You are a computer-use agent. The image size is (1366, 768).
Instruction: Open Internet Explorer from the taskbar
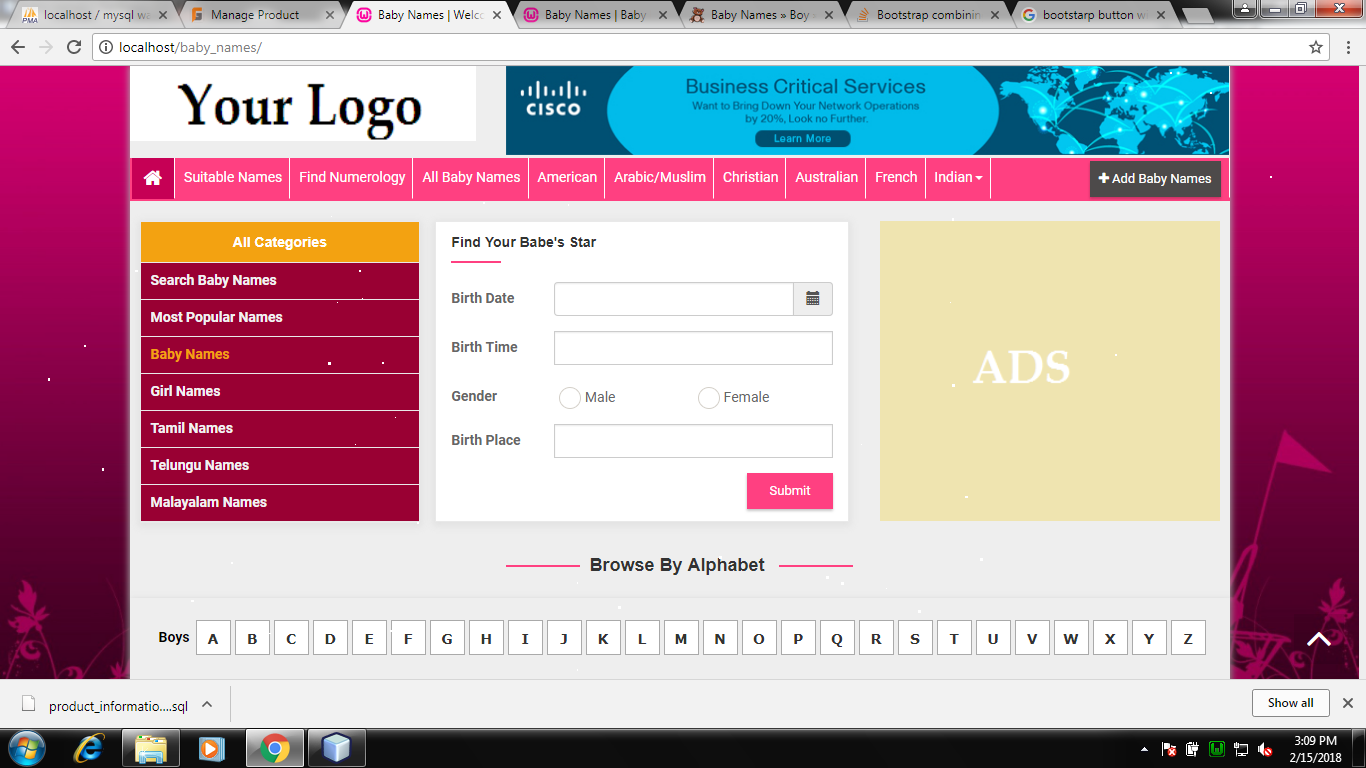click(89, 748)
